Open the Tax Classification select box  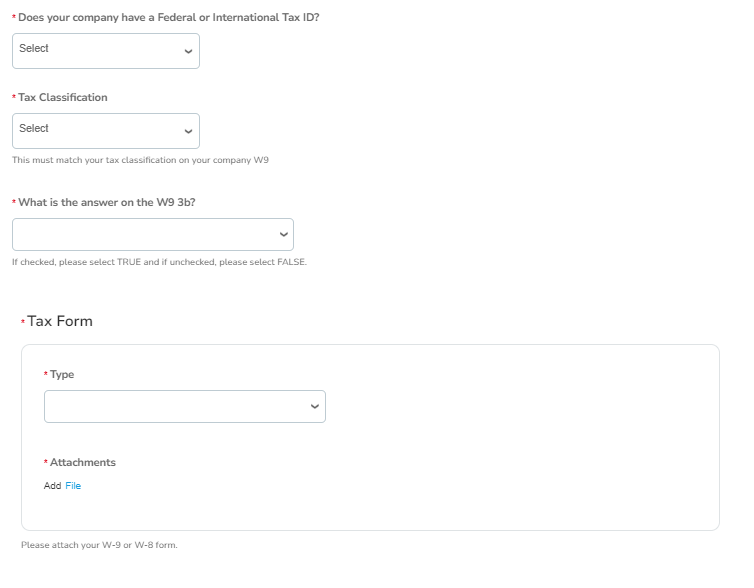tap(100, 130)
